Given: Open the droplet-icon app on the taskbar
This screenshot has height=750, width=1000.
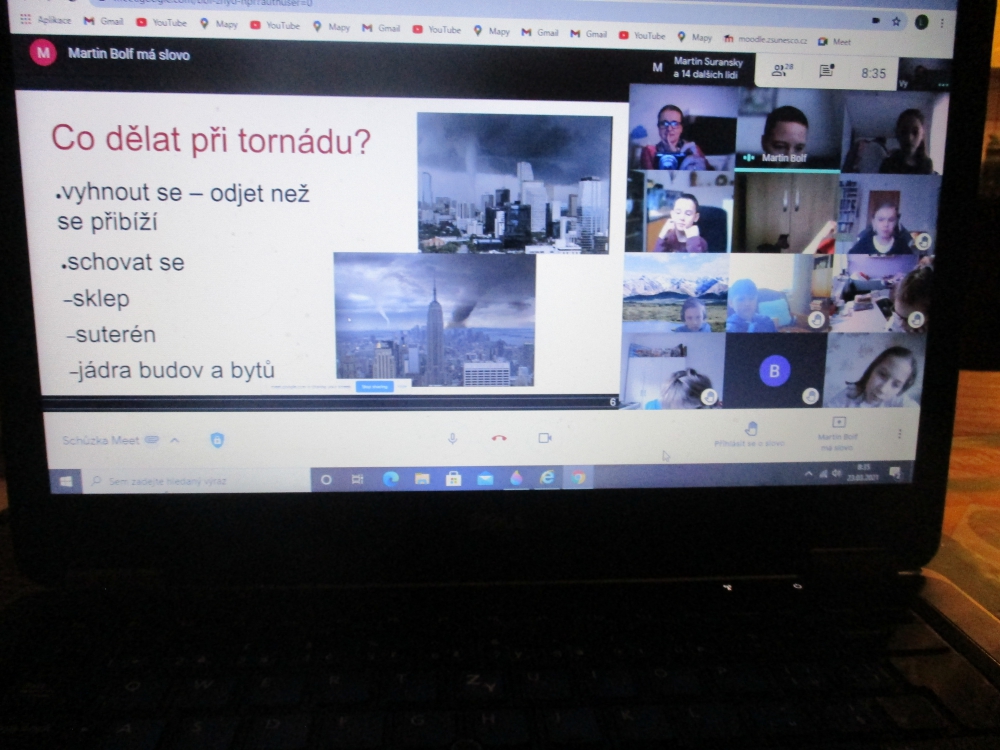Looking at the screenshot, I should click(517, 478).
